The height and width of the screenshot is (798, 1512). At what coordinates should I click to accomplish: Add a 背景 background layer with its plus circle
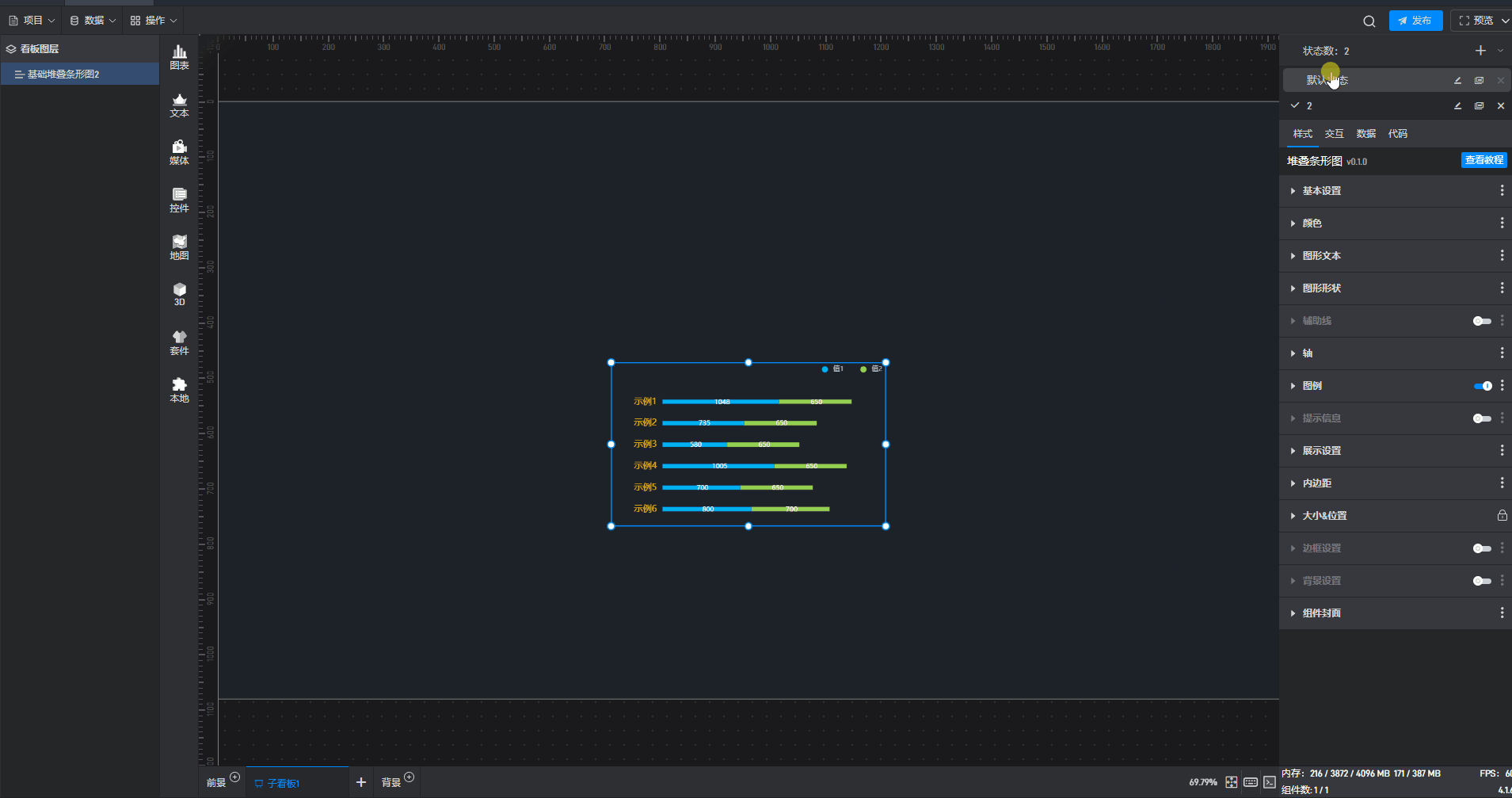pos(409,777)
